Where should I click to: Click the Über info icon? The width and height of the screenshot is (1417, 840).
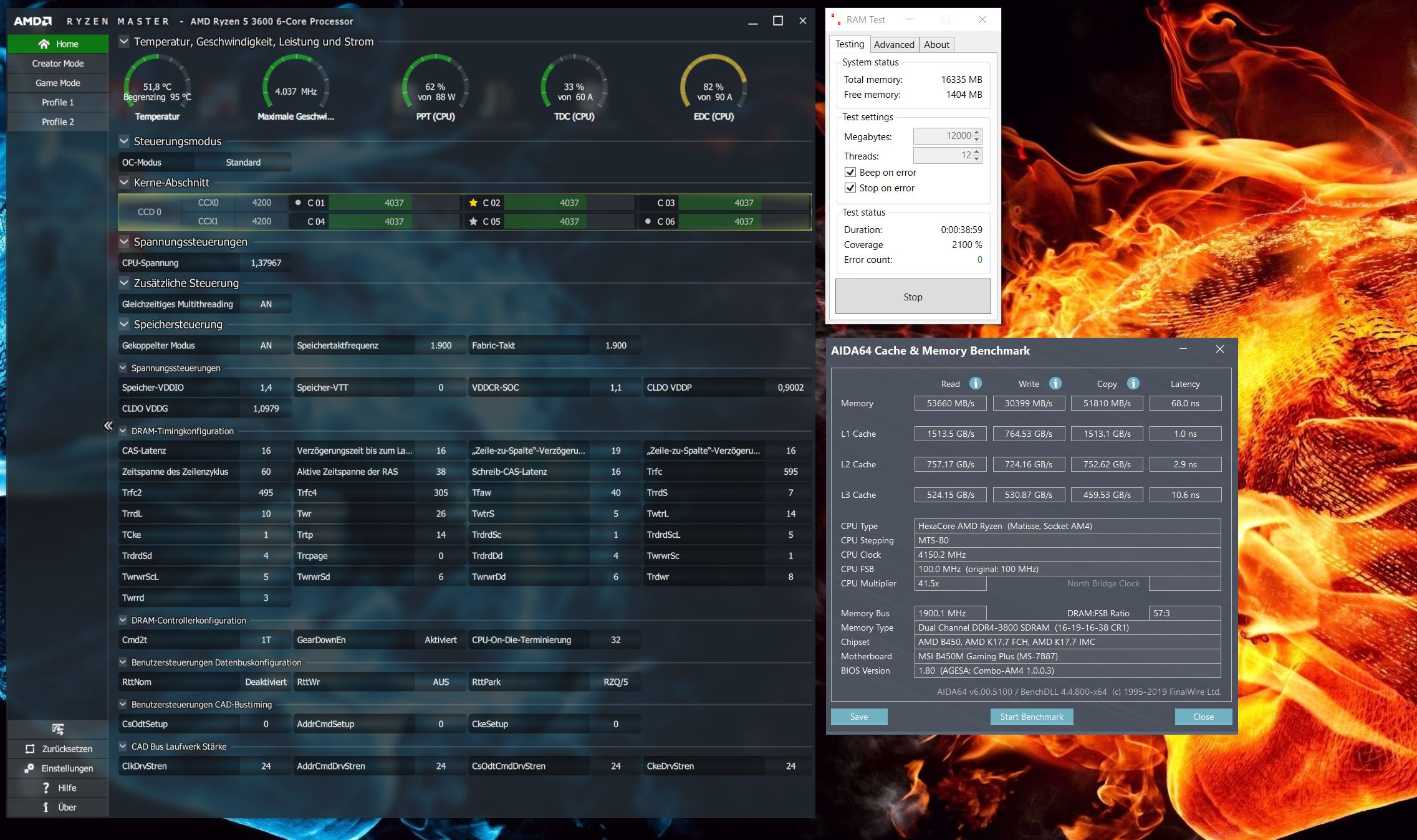[46, 807]
